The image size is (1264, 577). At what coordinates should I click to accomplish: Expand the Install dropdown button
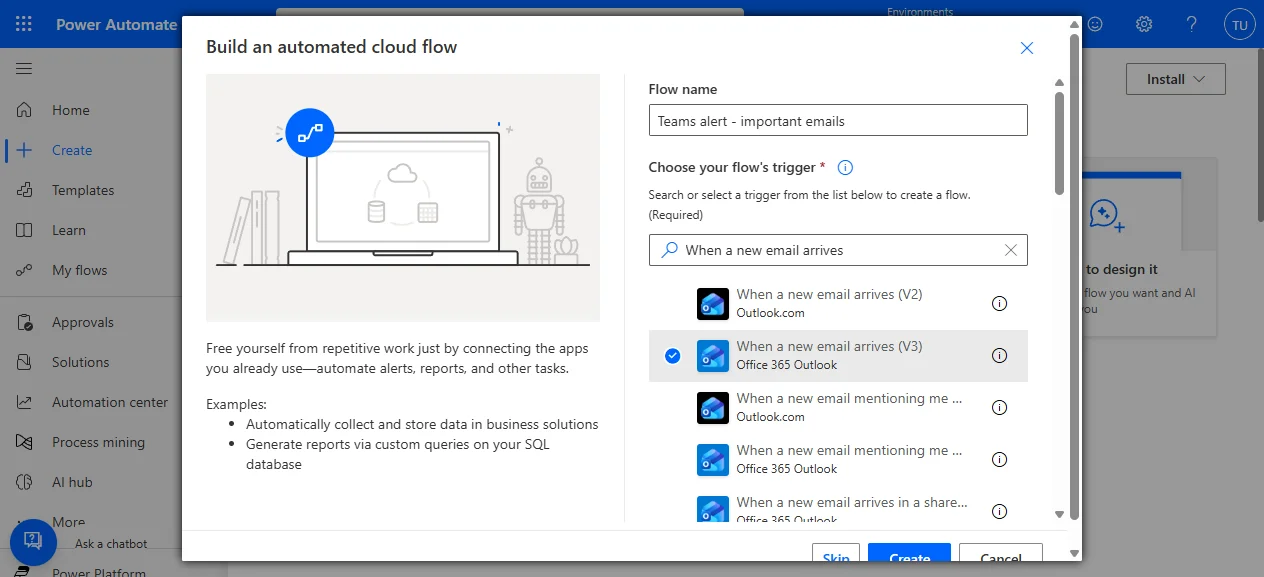pos(1175,79)
